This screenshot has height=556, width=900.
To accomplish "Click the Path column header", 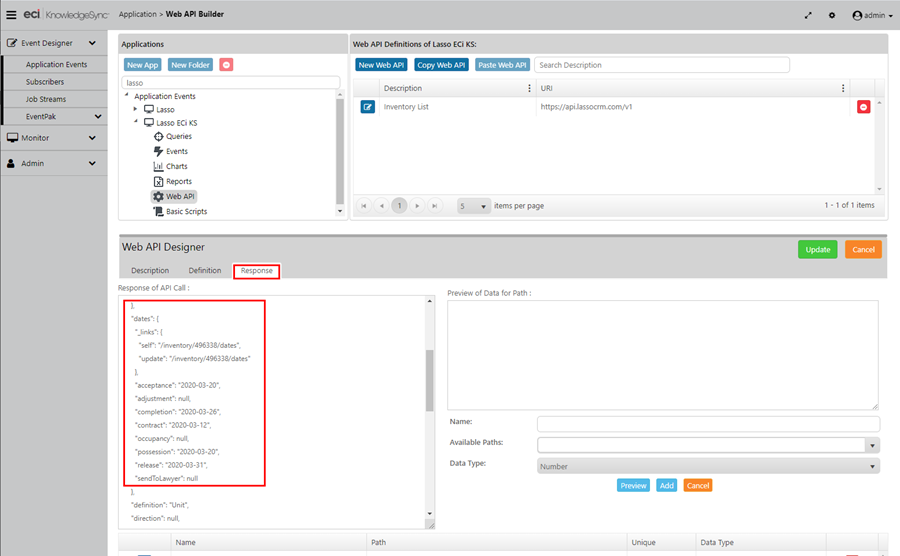I will click(x=496, y=542).
